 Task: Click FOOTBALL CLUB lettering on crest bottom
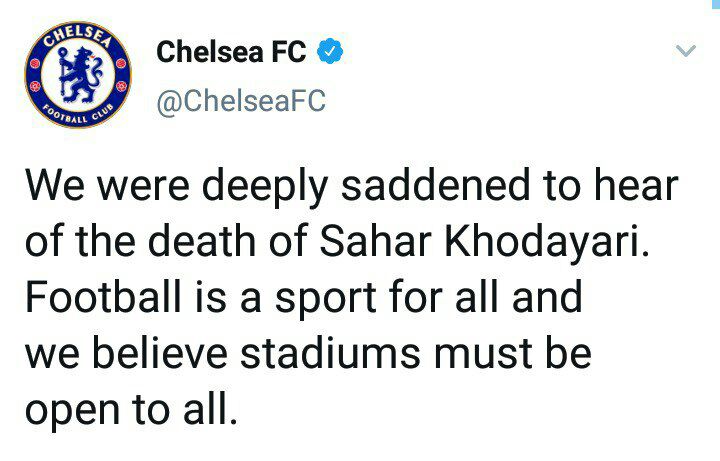pos(78,115)
